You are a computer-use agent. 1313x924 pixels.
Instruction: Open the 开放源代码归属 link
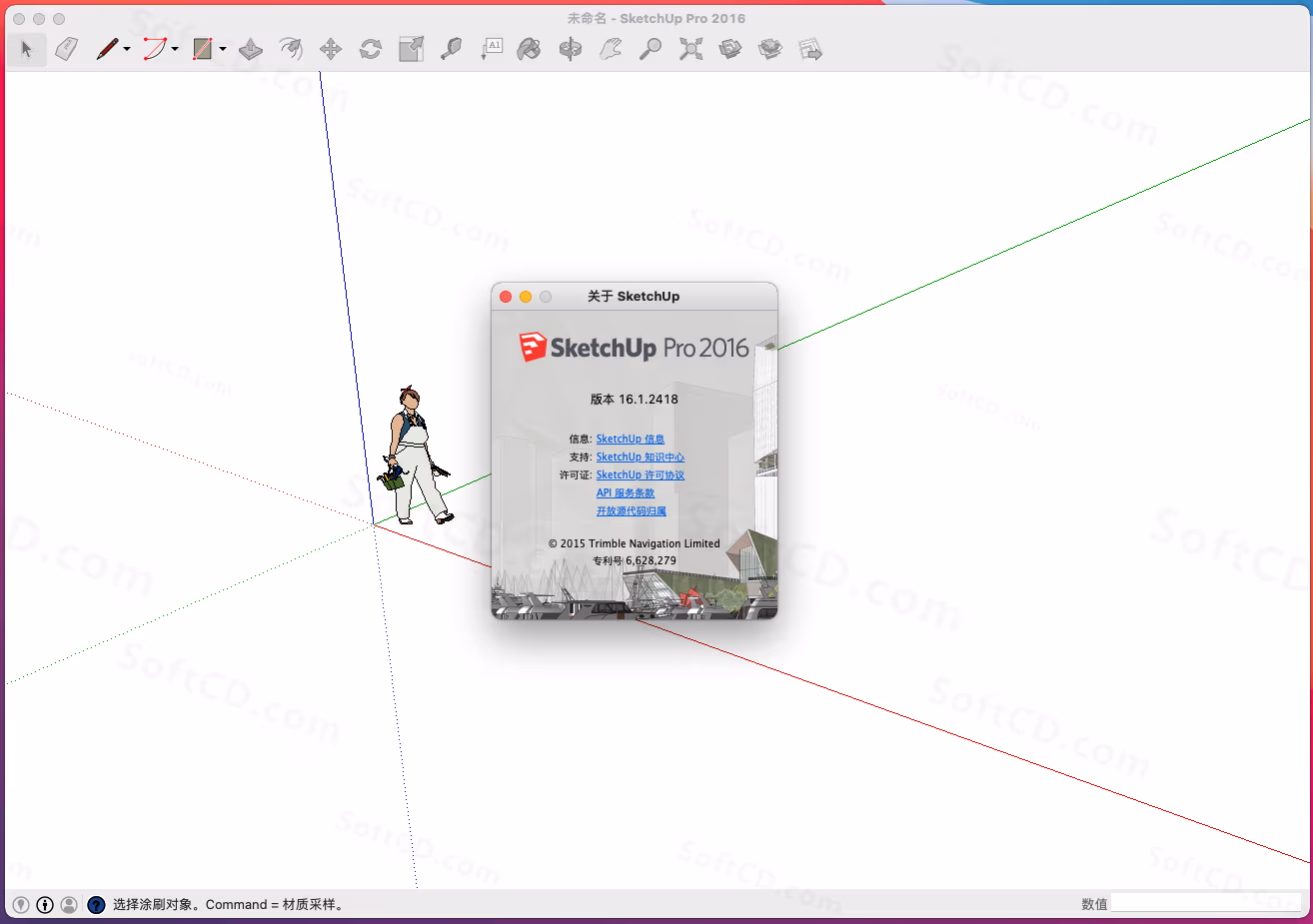coord(632,510)
